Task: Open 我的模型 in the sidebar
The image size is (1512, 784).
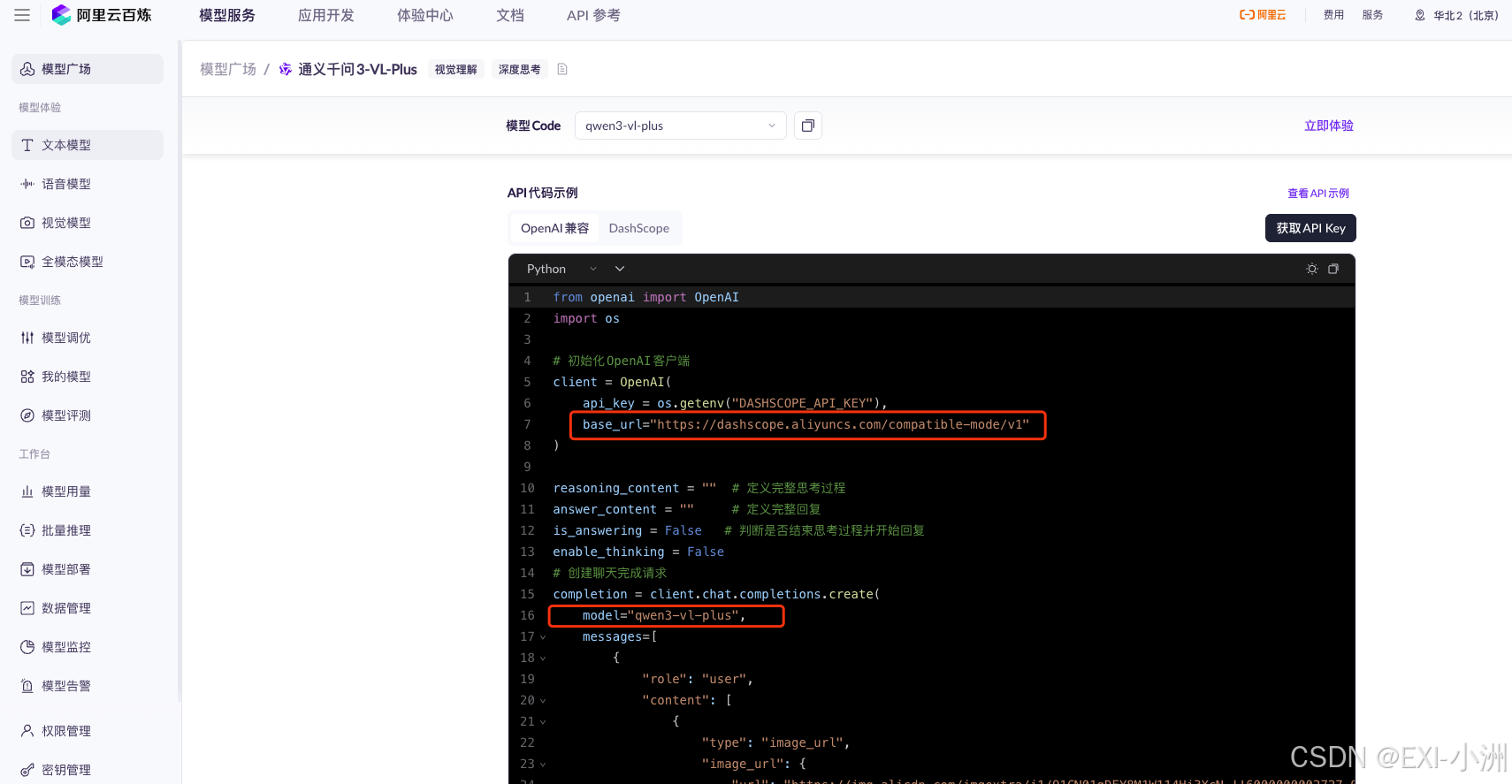Action: 88,377
